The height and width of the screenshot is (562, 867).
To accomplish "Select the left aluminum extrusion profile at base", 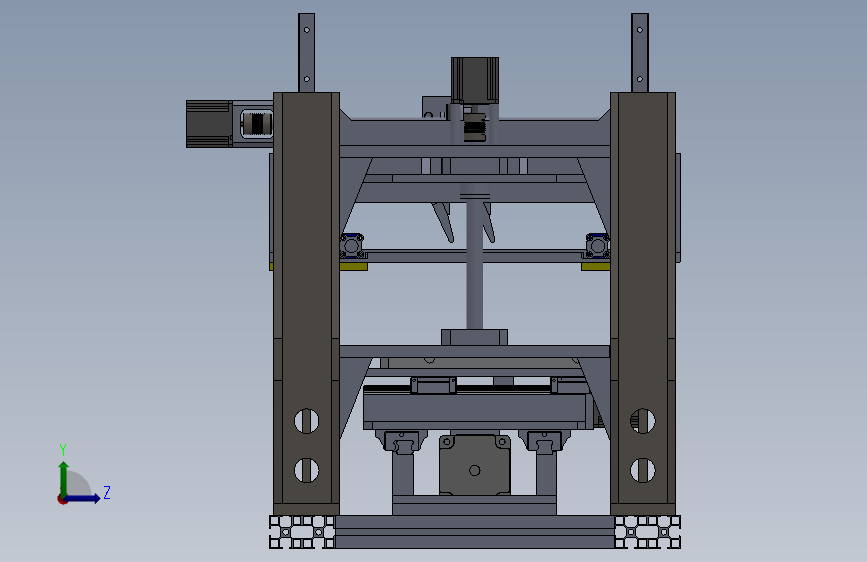I will [x=302, y=532].
